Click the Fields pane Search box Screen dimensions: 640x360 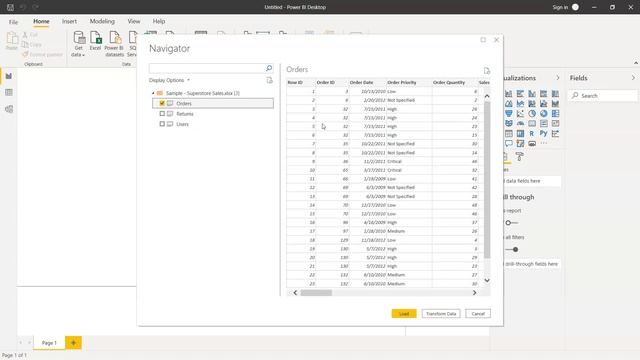point(602,96)
